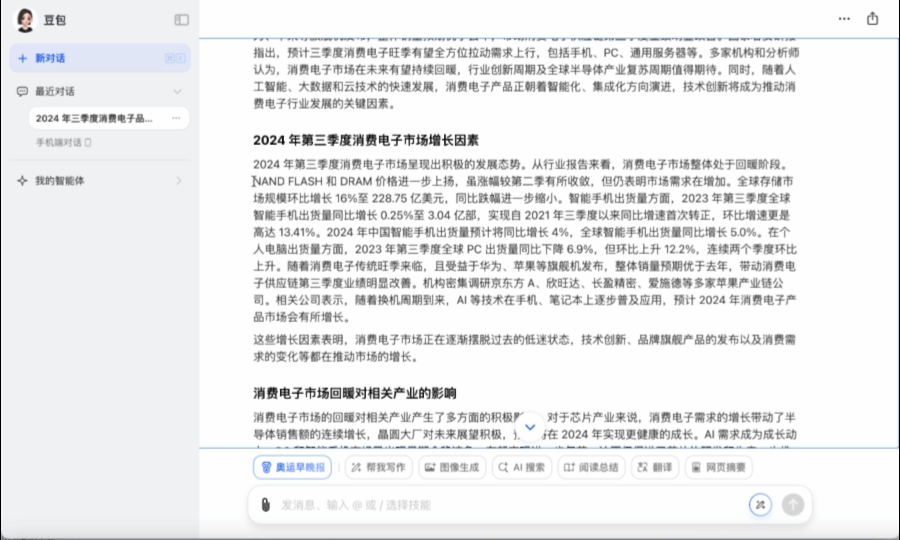The width and height of the screenshot is (900, 540).
Task: Open options for the 2024 年三季度 conversation
Action: coord(176,118)
